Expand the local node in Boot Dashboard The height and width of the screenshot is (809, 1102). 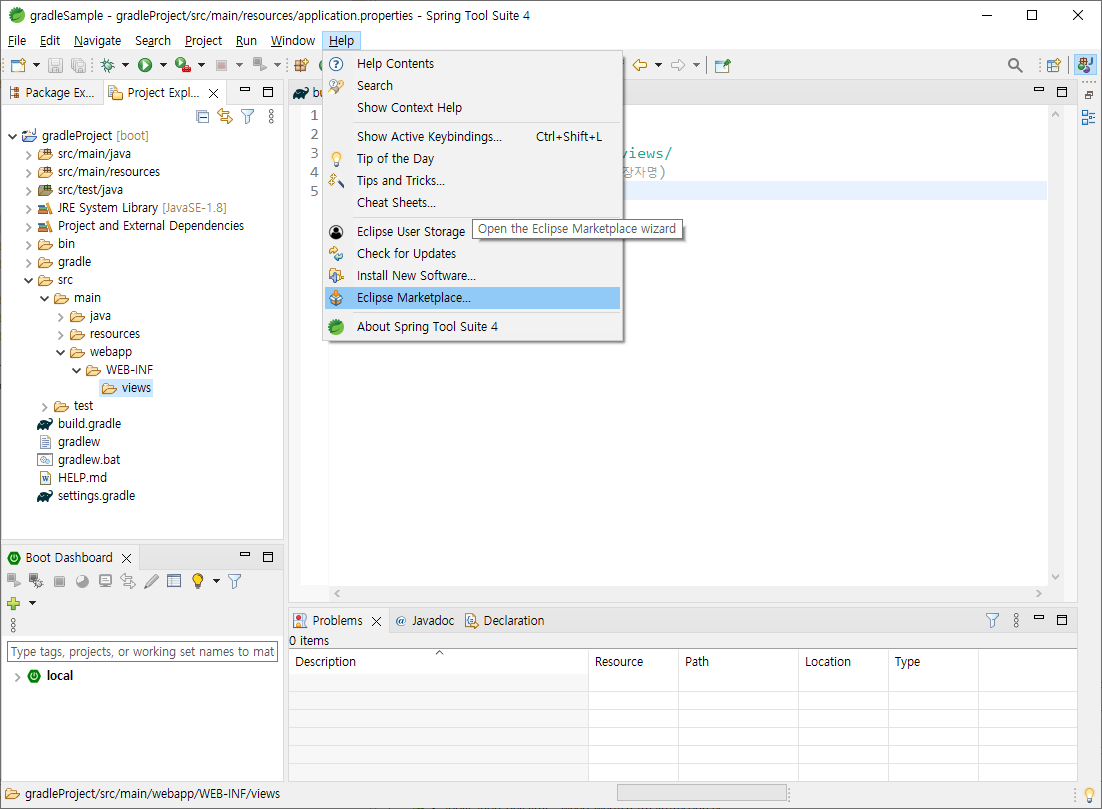click(17, 677)
